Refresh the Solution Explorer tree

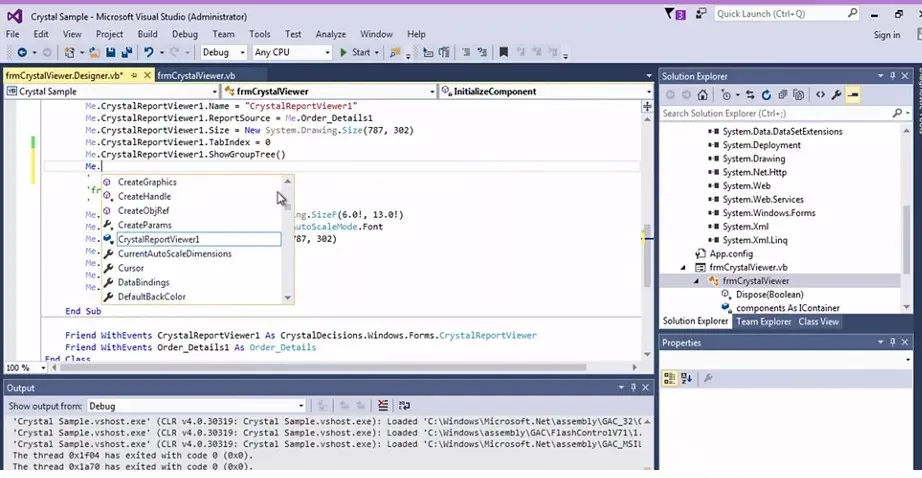[767, 95]
